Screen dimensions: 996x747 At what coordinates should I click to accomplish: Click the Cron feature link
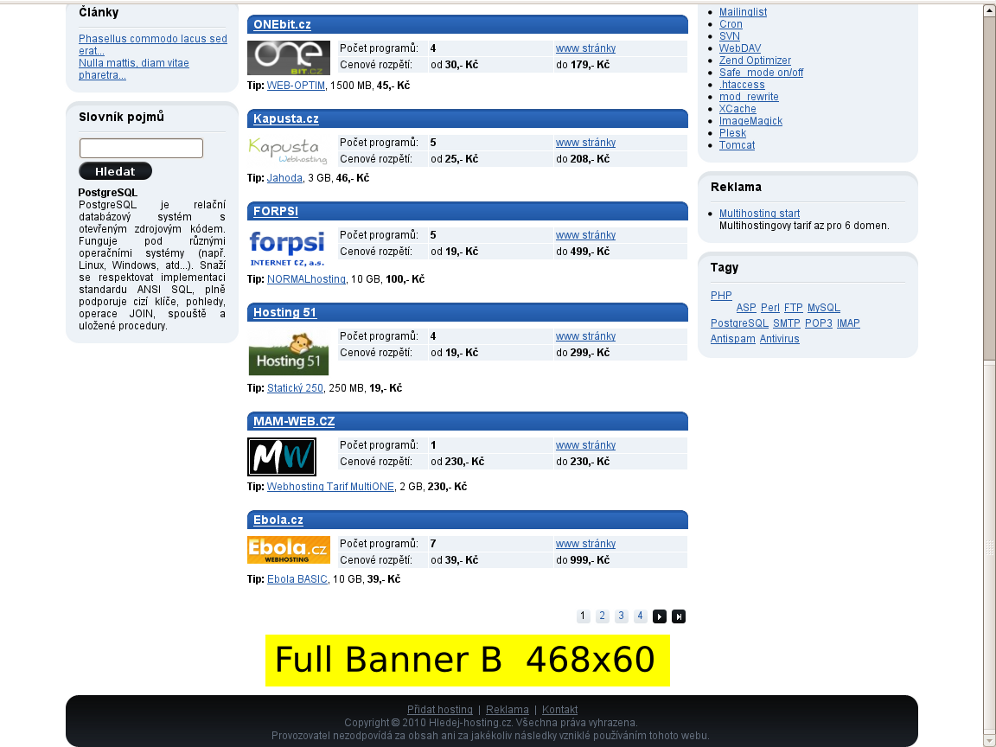[x=730, y=24]
